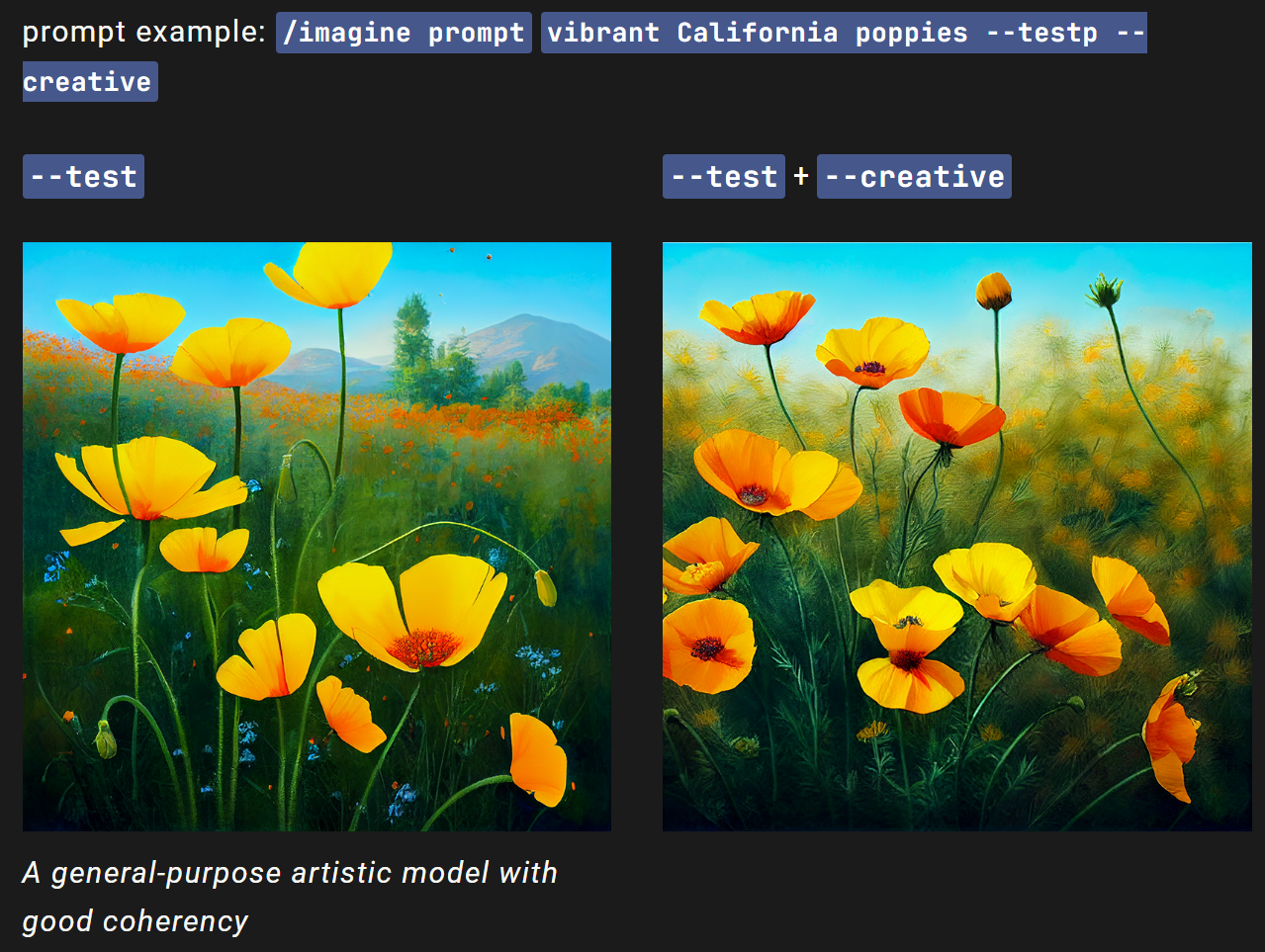Click the 'good coherency' caption line

coord(135,921)
